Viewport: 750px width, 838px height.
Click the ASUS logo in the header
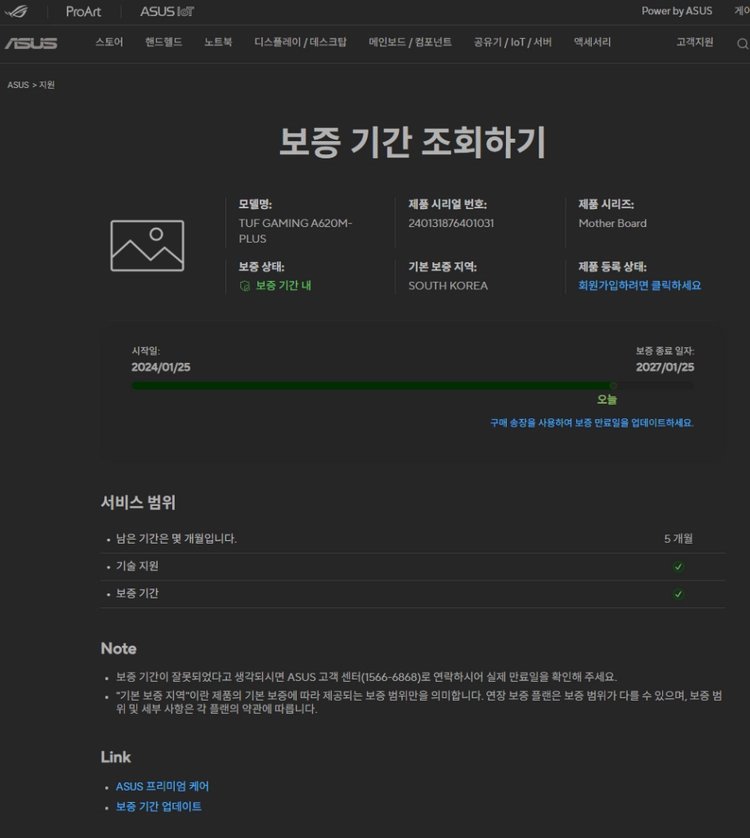pos(31,43)
